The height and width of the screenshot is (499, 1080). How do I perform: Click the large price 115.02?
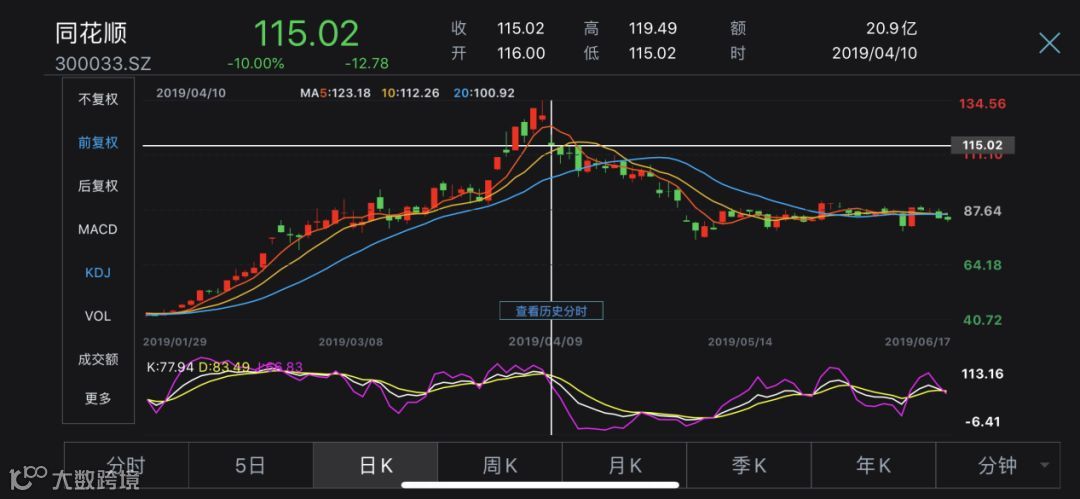307,34
